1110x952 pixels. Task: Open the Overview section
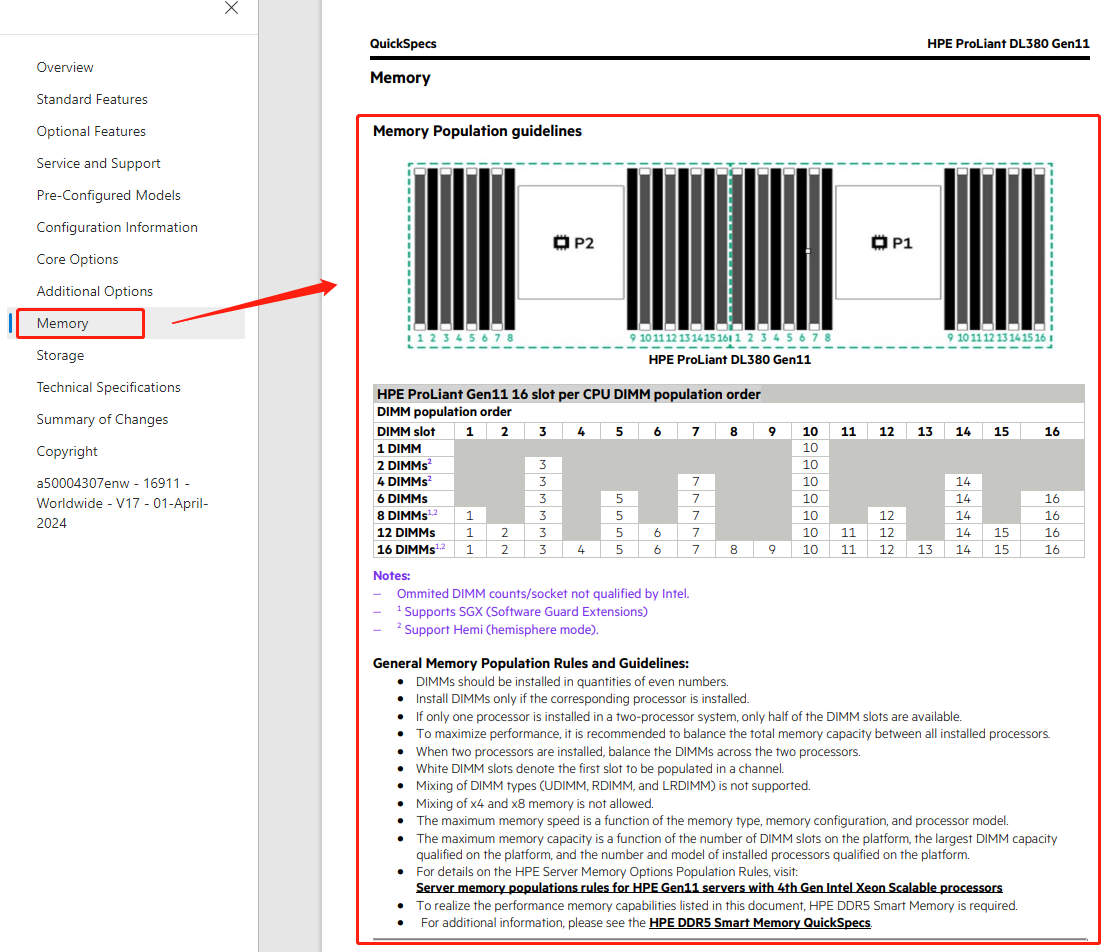pyautogui.click(x=65, y=67)
